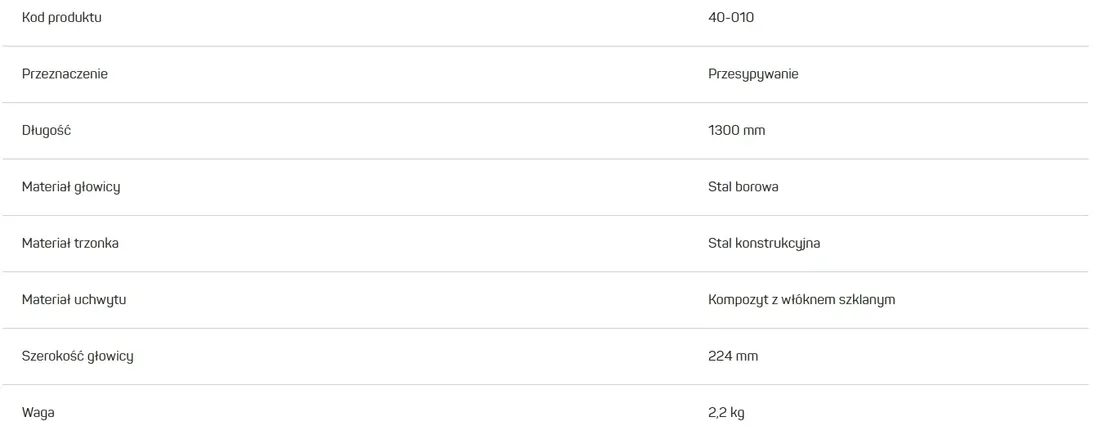Click "Kompozyt z włóknem szklanym" value
This screenshot has width=1100, height=439.
tap(801, 299)
